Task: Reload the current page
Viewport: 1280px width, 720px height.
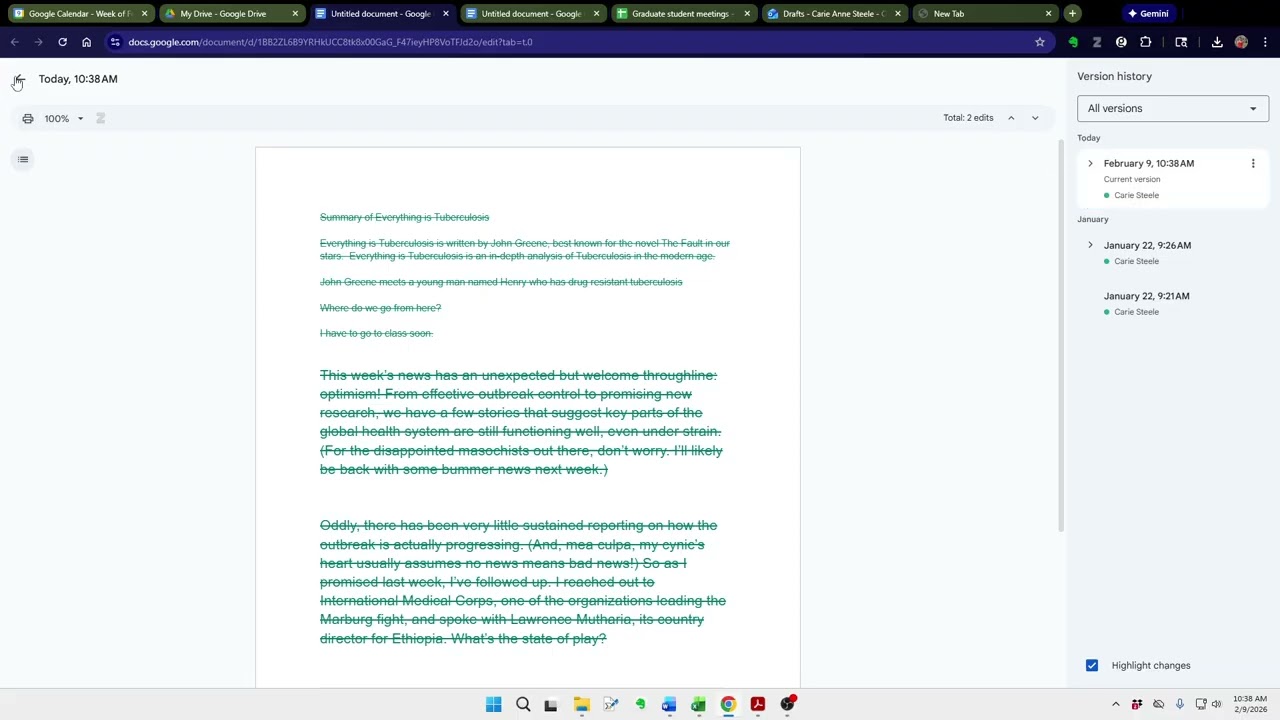Action: pyautogui.click(x=62, y=42)
